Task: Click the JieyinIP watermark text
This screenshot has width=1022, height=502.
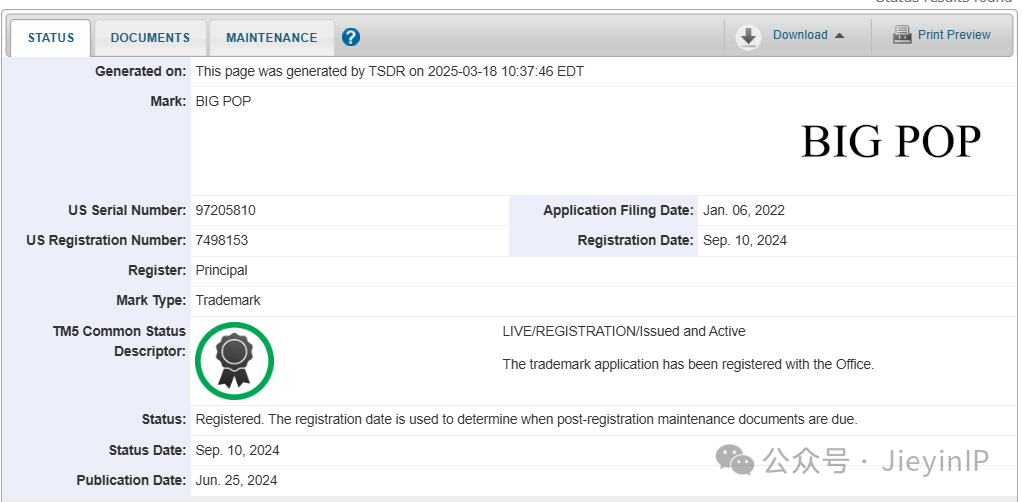Action: 935,461
